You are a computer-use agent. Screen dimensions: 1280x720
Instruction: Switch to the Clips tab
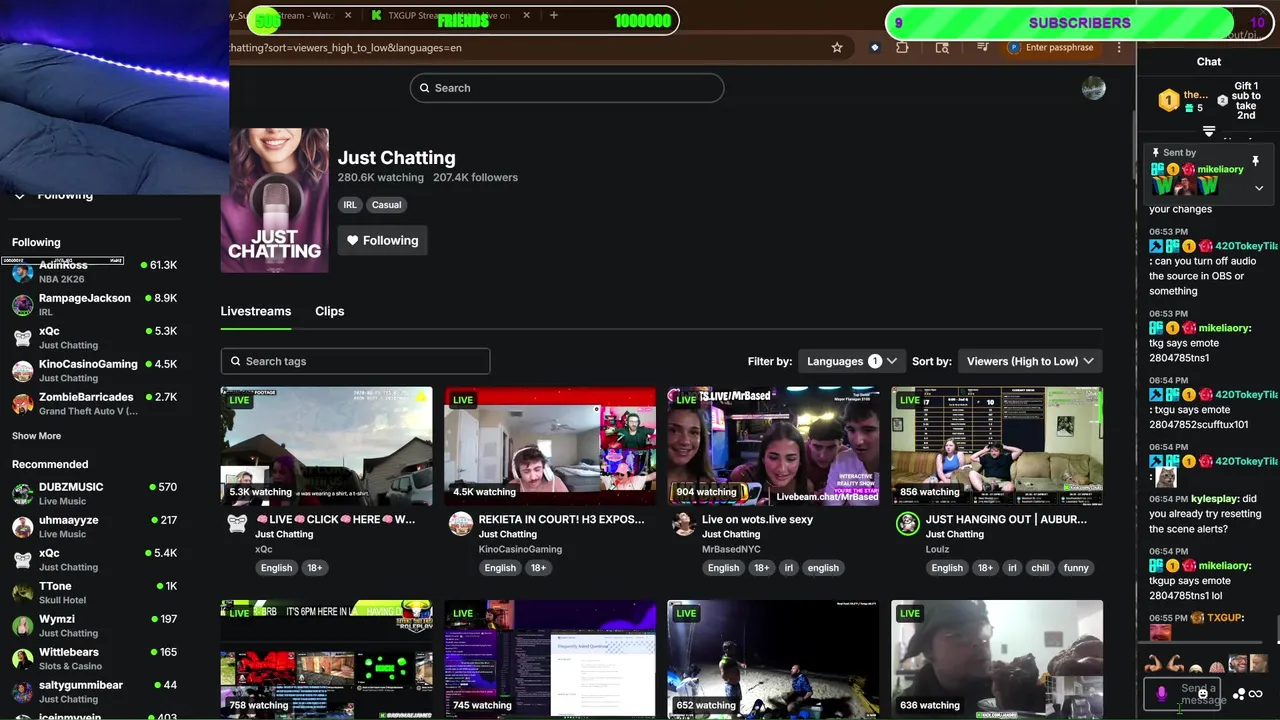coord(329,311)
